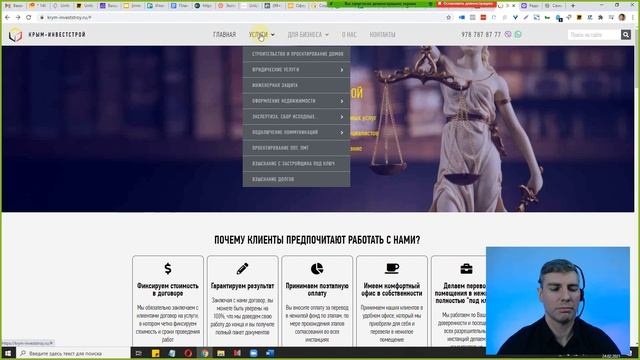
Task: Open the Главная menu item
Action: pos(224,35)
